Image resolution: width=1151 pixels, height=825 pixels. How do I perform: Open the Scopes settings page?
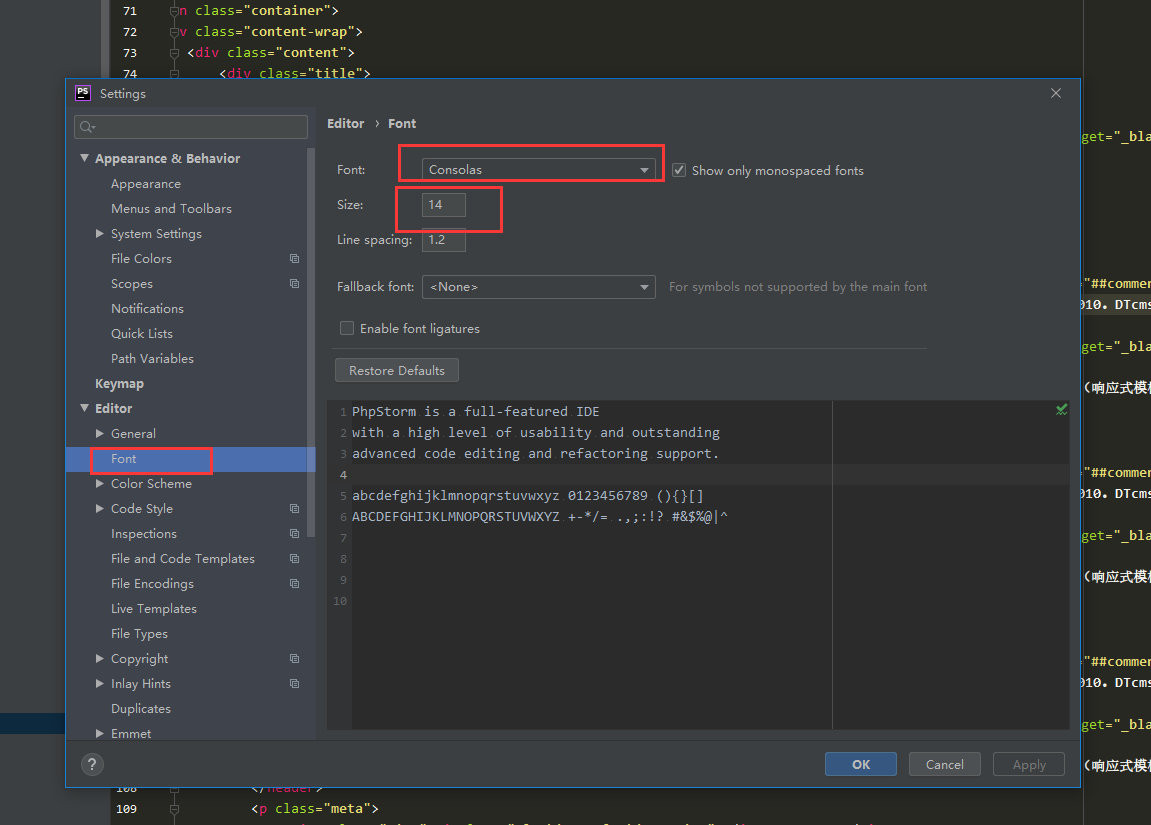(131, 283)
